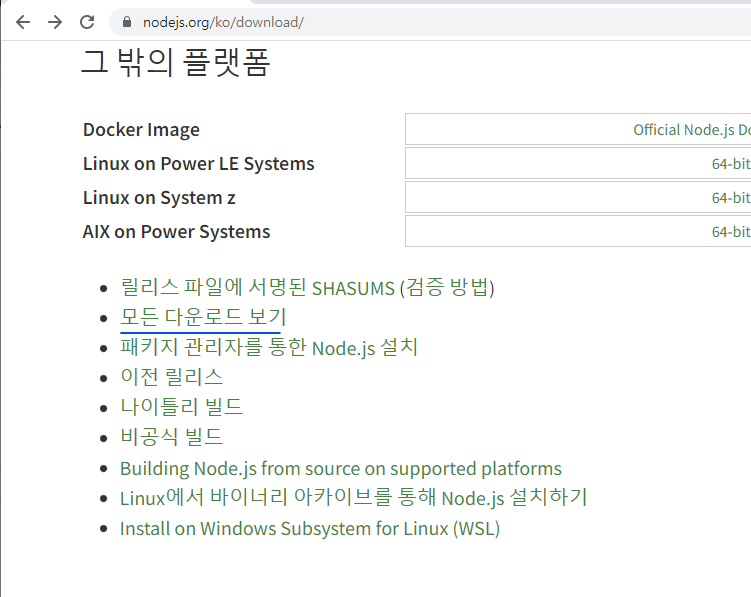Focus the address bar showing nodejs.org/ko/download/
751x597 pixels.
coord(431,22)
